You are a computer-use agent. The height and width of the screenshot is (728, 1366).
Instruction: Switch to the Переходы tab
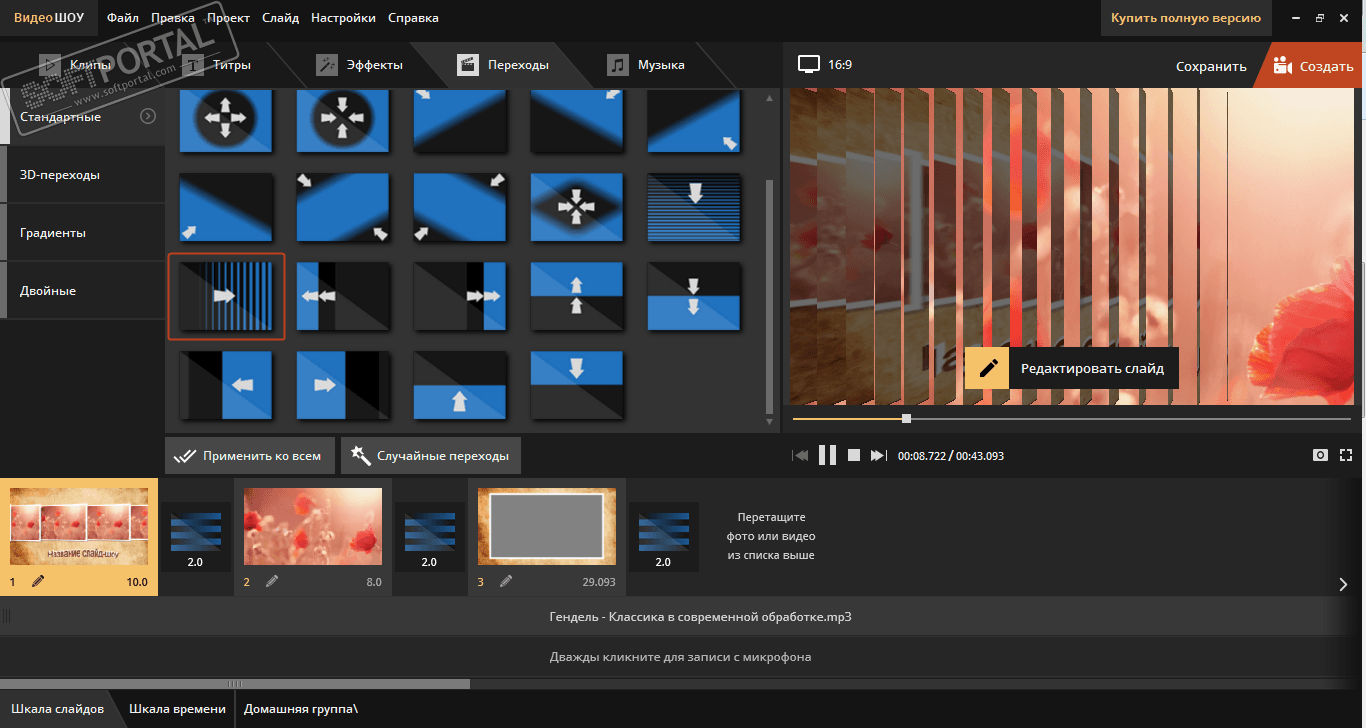tap(504, 65)
